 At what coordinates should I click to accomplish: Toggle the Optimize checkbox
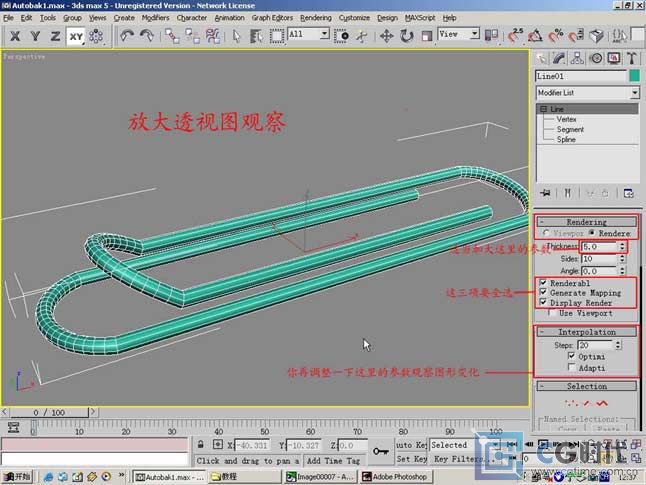click(571, 356)
